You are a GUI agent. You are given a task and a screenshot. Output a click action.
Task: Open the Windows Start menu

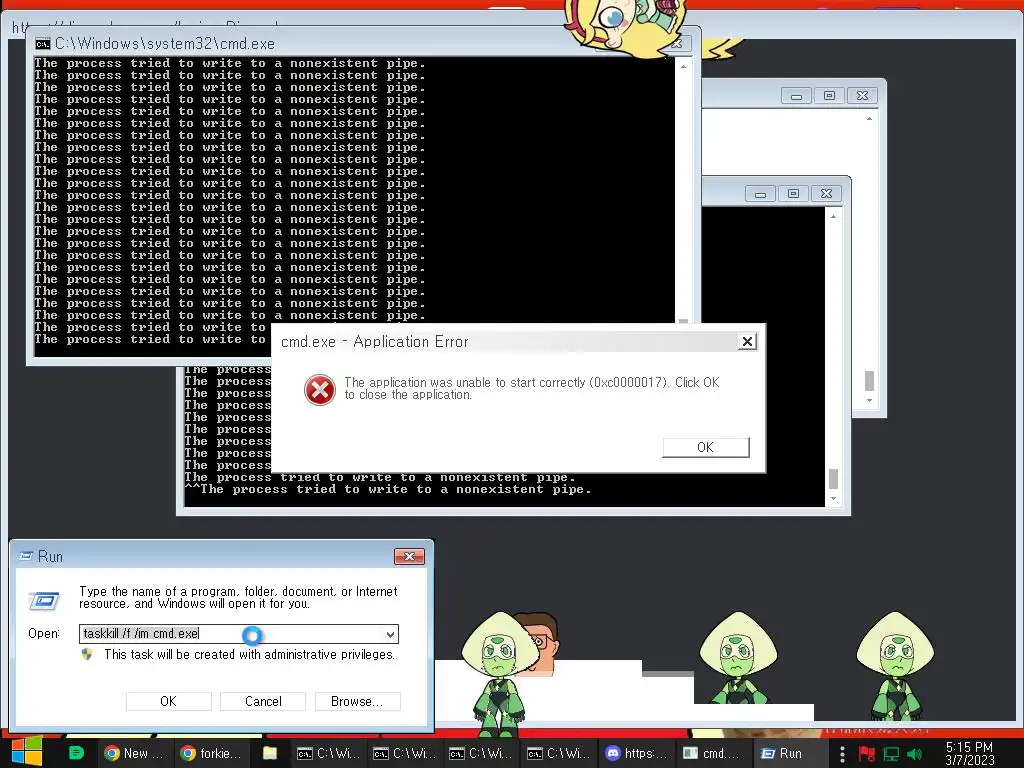27,752
